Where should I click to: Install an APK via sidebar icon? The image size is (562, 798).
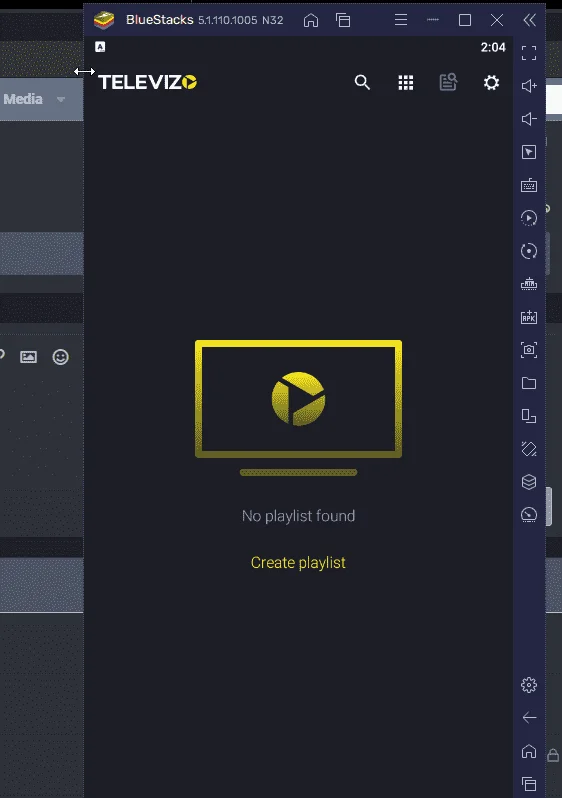pyautogui.click(x=529, y=317)
